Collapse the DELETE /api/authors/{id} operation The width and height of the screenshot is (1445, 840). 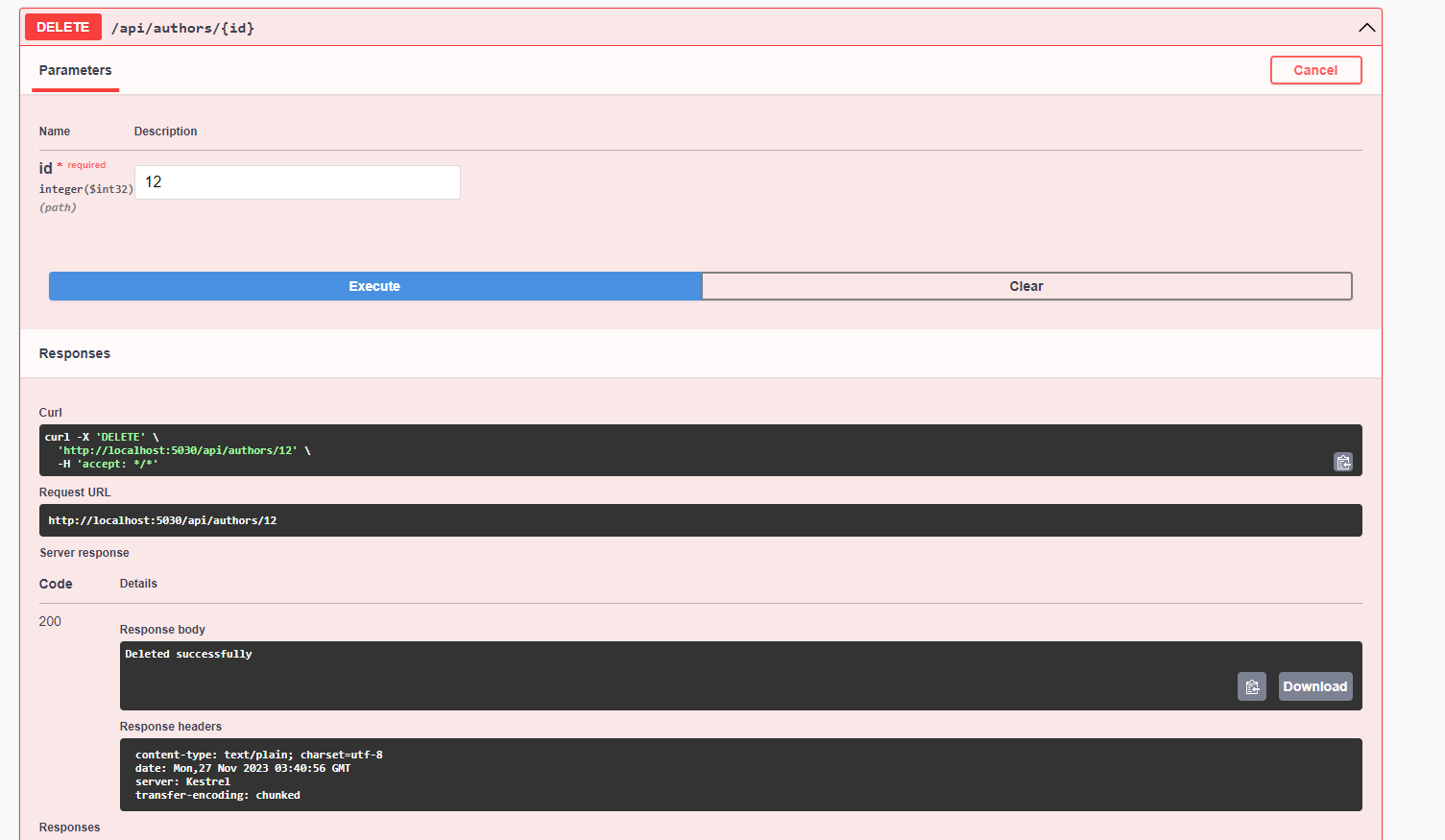pos(1366,27)
